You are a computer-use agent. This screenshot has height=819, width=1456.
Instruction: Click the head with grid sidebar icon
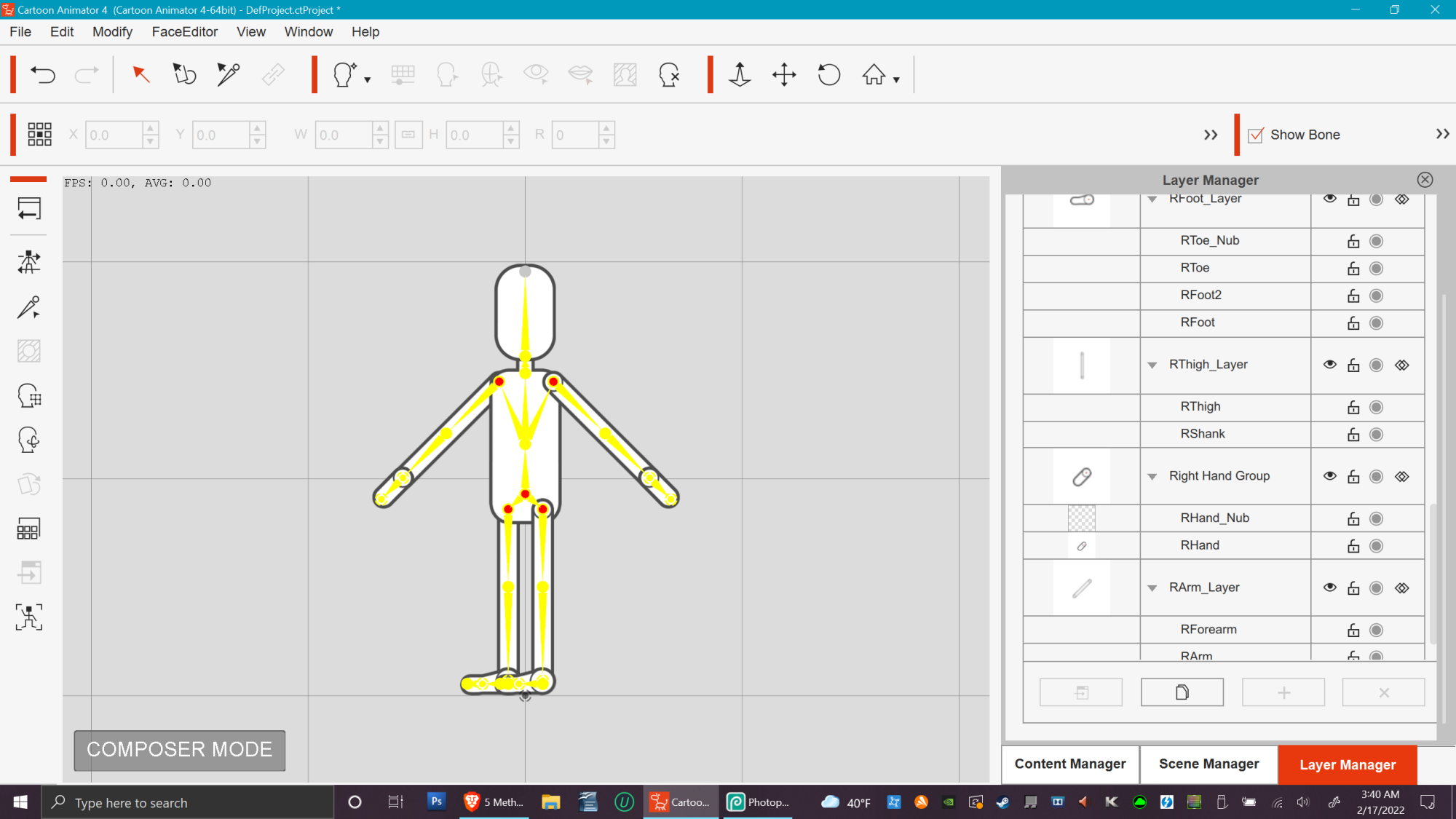coord(29,396)
